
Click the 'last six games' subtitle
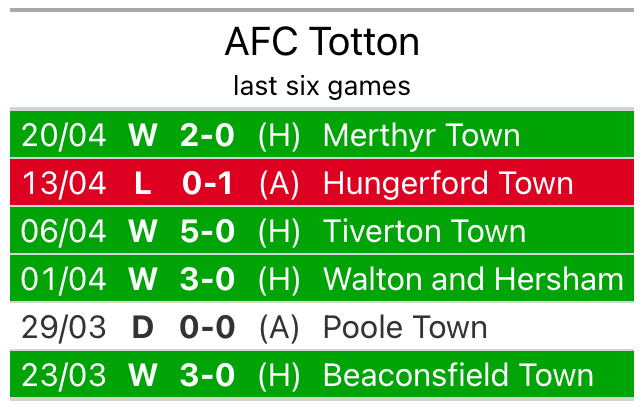[322, 86]
